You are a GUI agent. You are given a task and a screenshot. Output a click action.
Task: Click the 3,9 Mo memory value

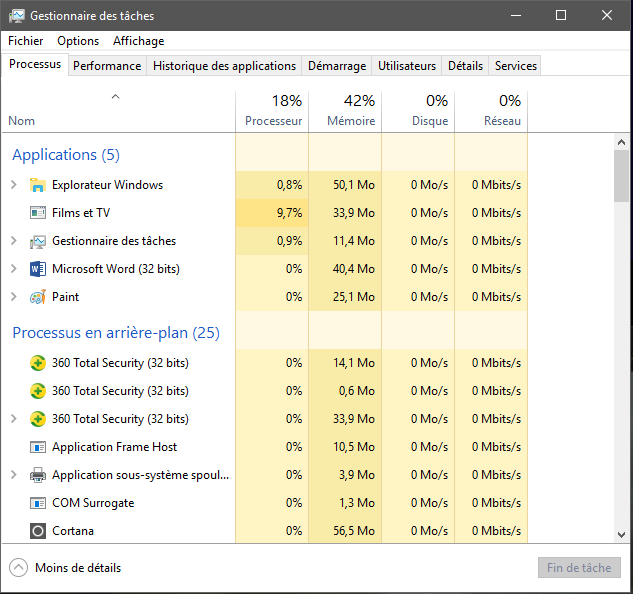(356, 475)
